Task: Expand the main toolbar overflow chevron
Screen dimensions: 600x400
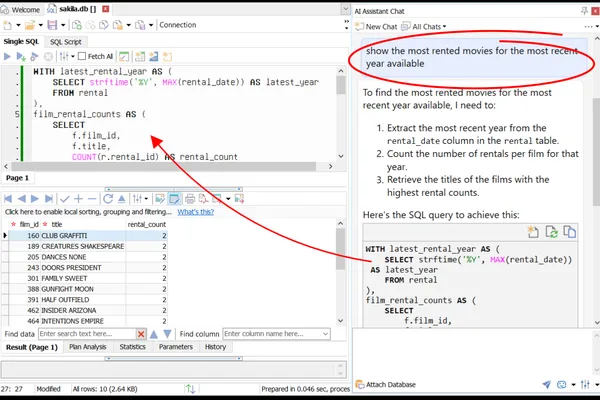Action: [346, 25]
